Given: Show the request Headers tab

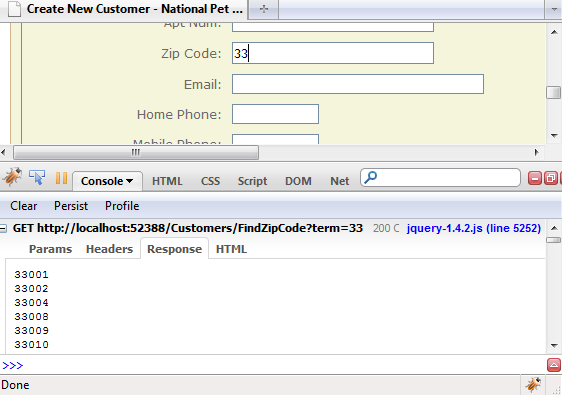Looking at the screenshot, I should (109, 249).
